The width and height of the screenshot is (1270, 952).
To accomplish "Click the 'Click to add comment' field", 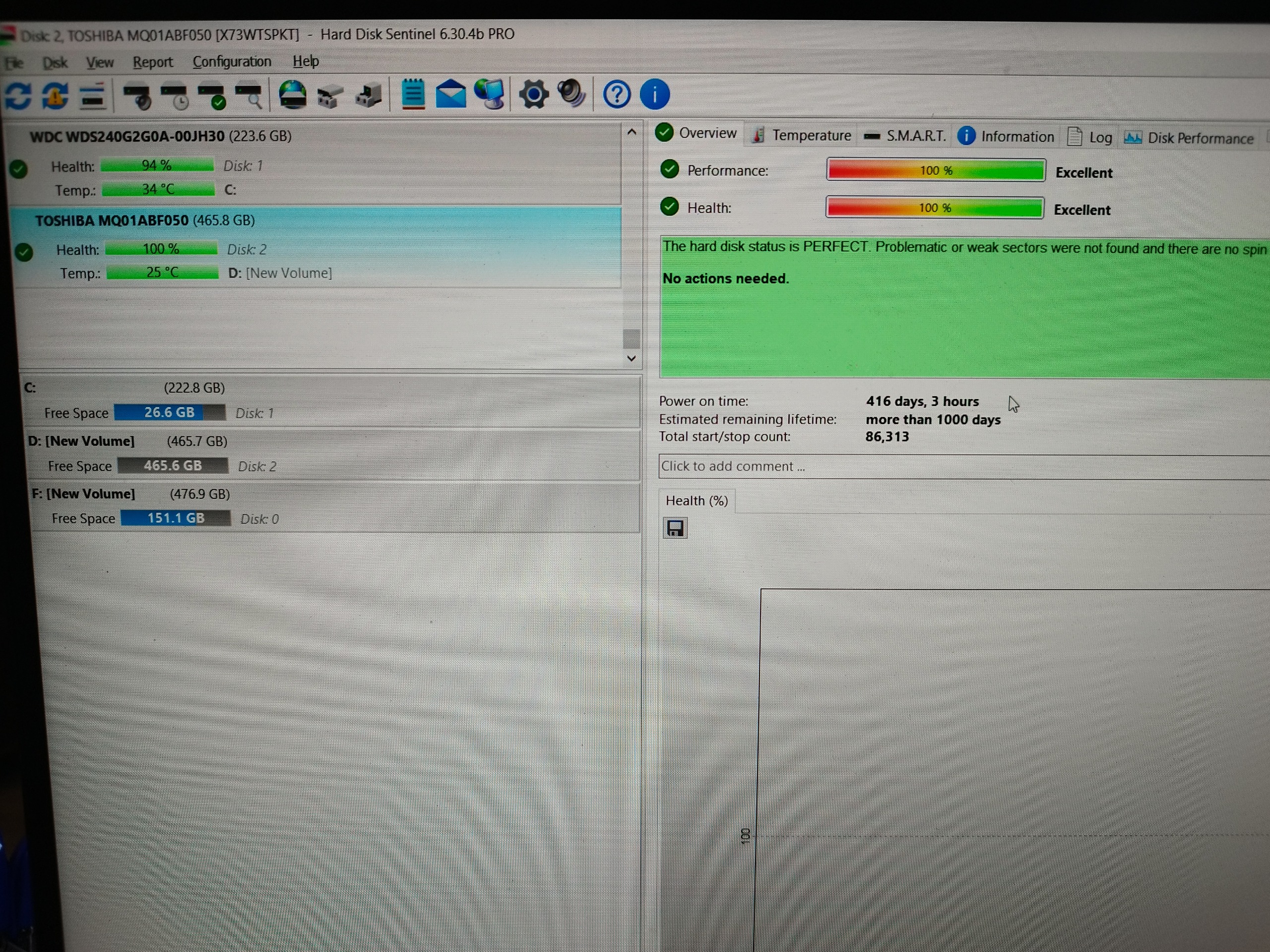I will coord(964,467).
